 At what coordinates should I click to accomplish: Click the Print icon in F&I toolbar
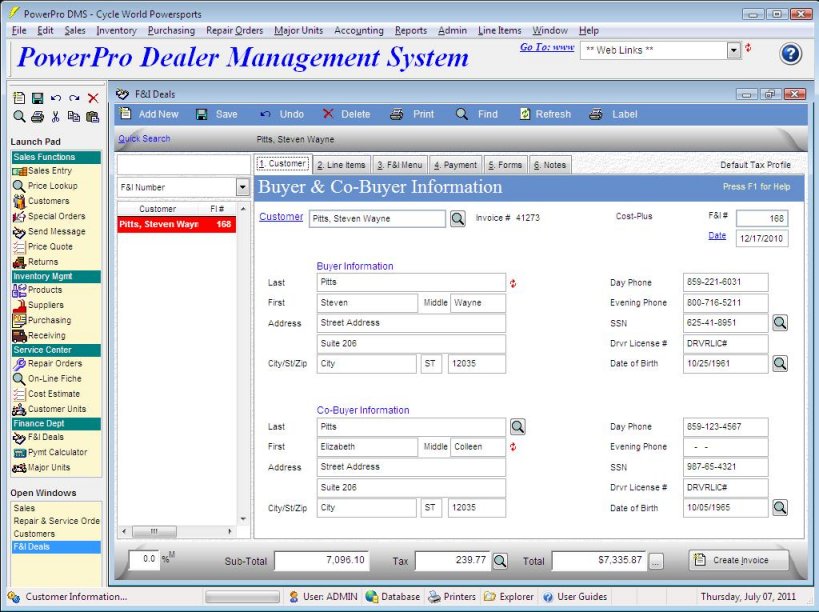coord(397,115)
